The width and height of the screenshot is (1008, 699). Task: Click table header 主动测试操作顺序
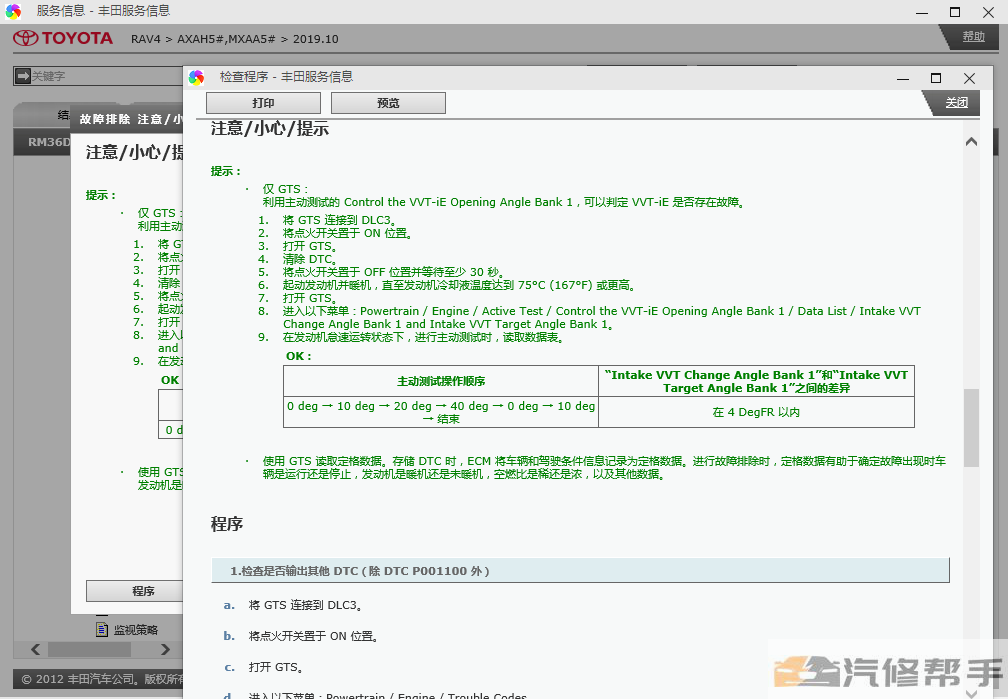click(441, 381)
